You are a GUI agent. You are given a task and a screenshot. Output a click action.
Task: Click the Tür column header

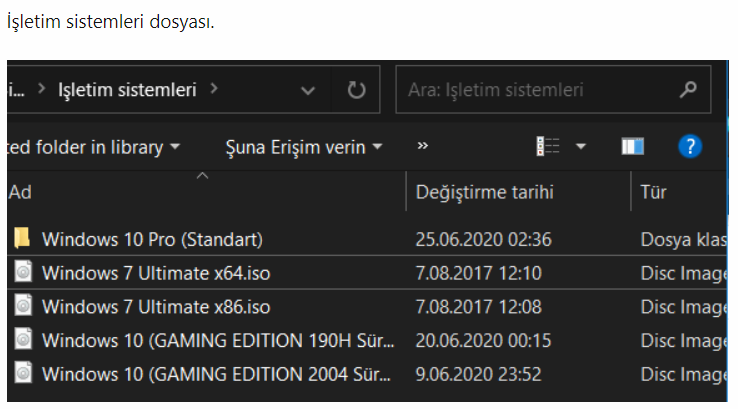point(653,192)
